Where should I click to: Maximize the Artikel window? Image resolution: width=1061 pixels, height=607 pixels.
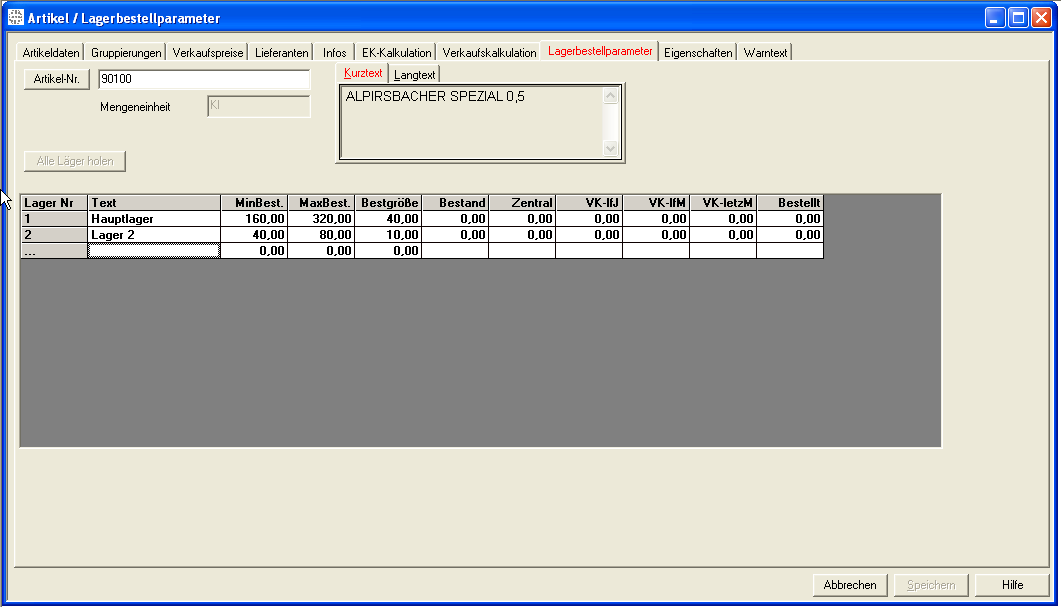[1017, 18]
